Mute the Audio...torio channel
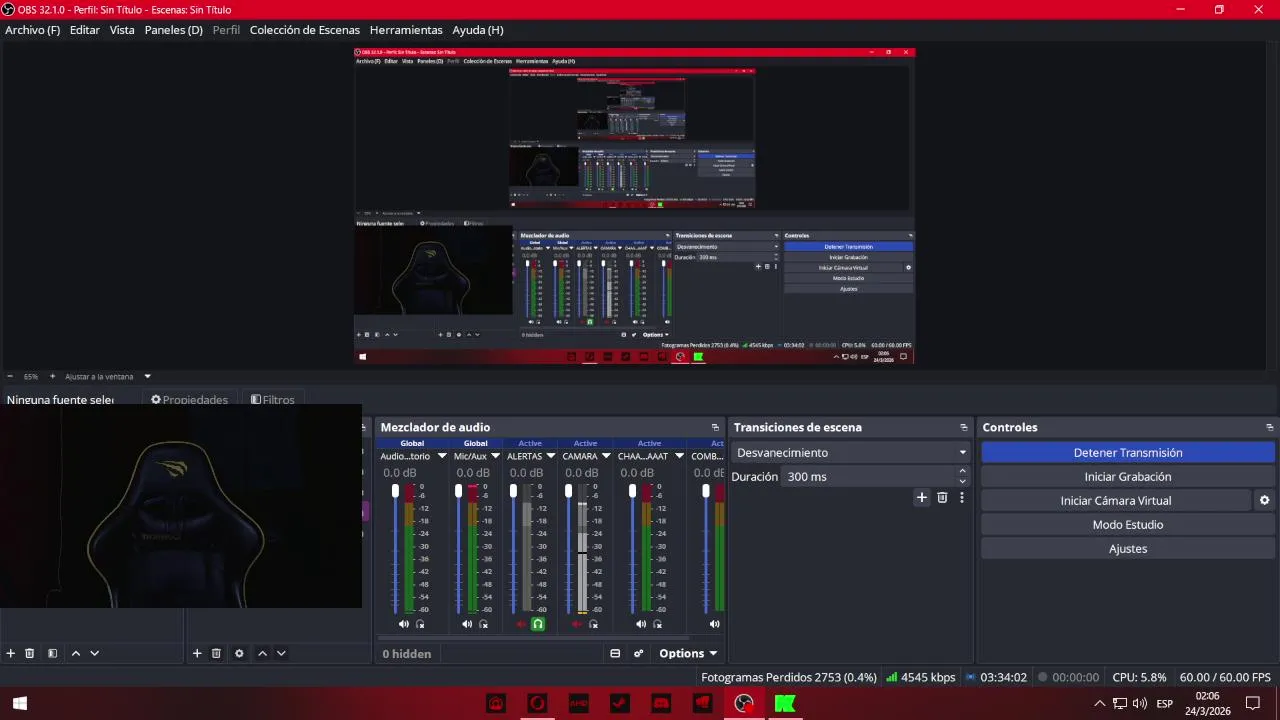 [x=403, y=624]
